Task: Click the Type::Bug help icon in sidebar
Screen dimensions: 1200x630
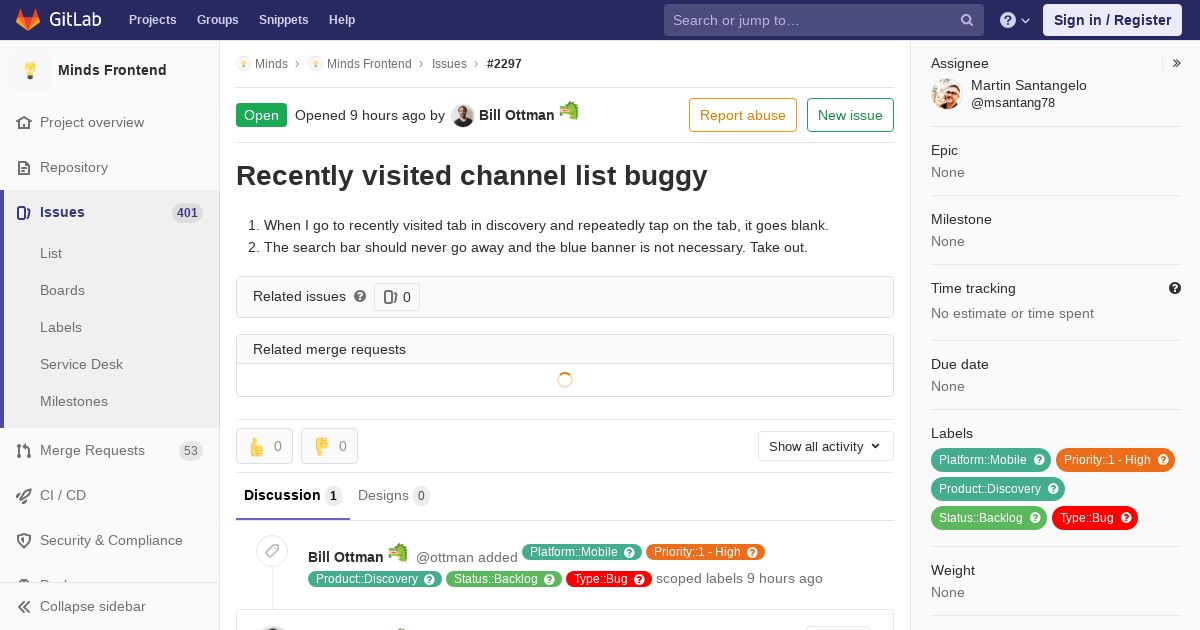Action: pos(1126,518)
